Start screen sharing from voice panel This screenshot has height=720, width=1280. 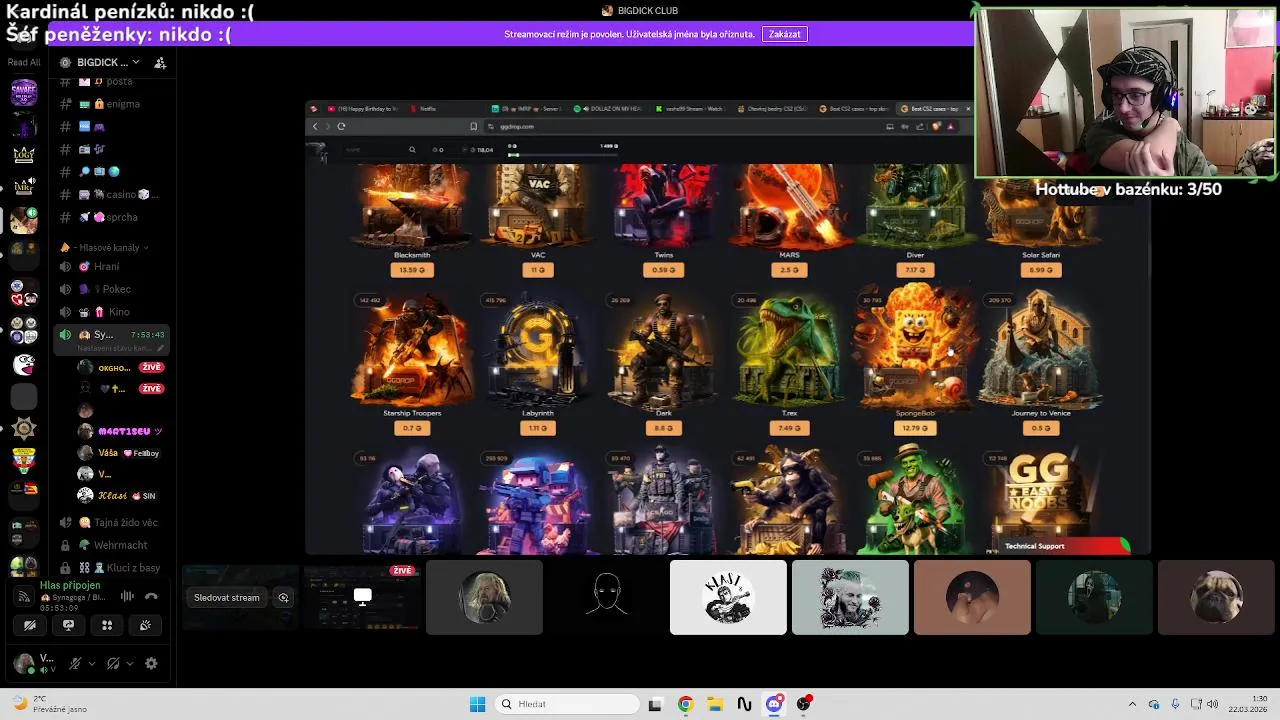pos(68,625)
